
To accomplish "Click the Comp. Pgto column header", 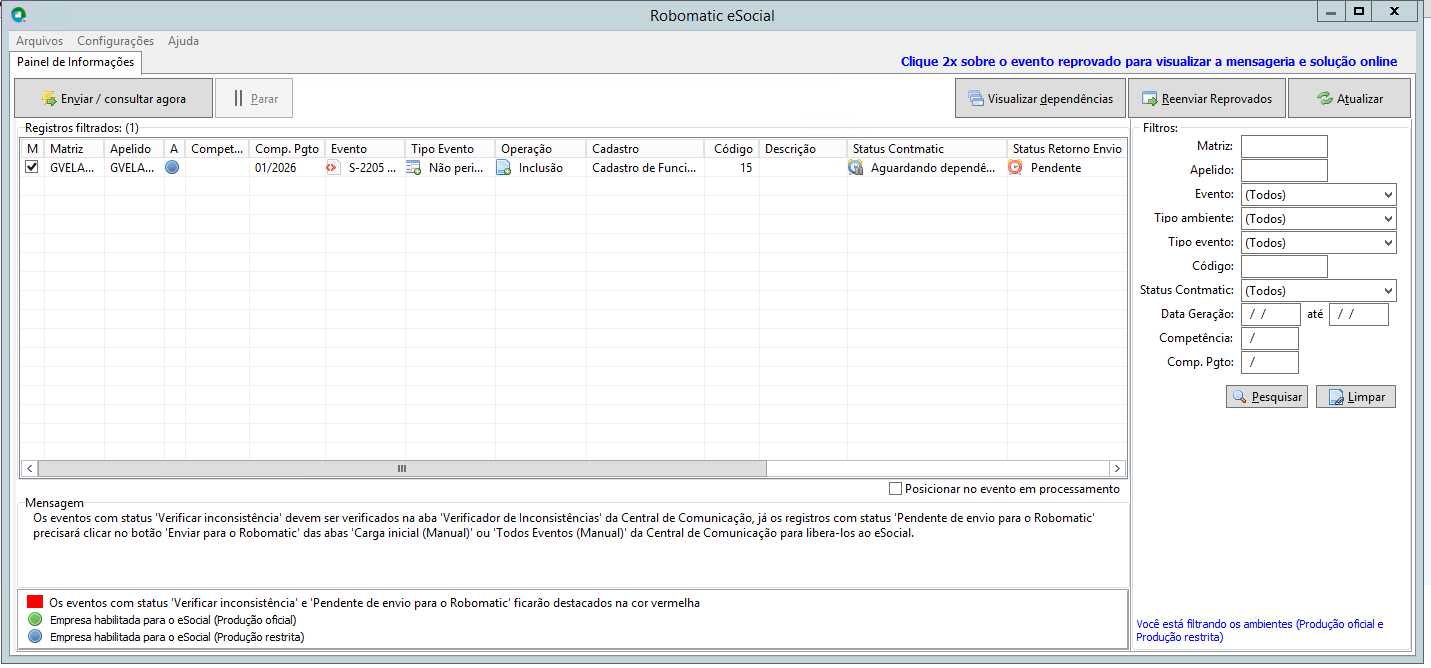I will pyautogui.click(x=287, y=149).
